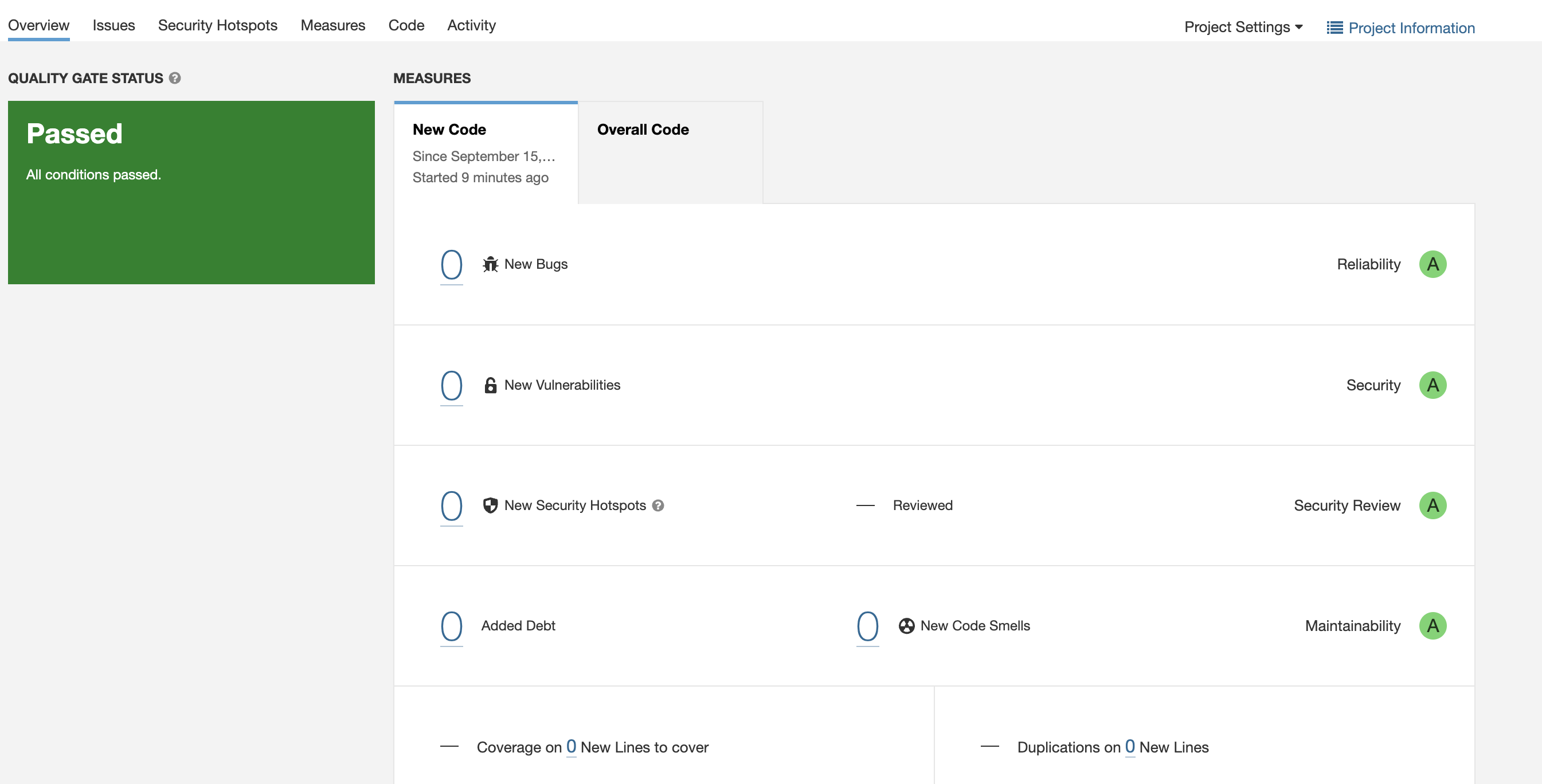The width and height of the screenshot is (1542, 784).
Task: Click the Security Review A rating badge
Action: pyautogui.click(x=1432, y=505)
